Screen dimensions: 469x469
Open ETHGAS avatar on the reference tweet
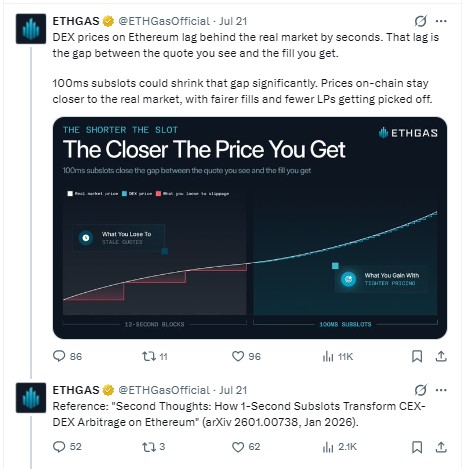click(x=31, y=398)
